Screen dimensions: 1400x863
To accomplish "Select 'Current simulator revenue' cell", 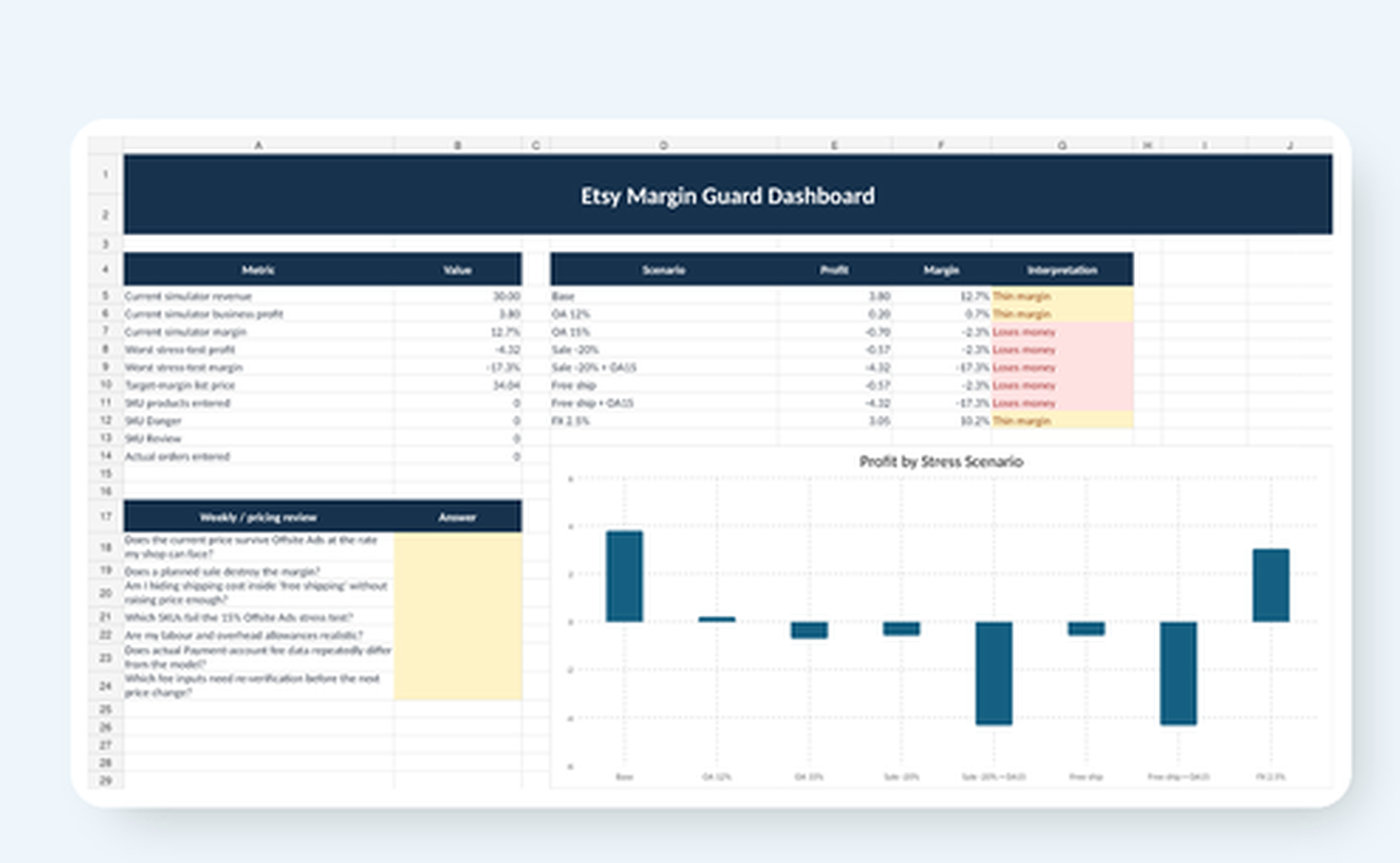I will 258,296.
